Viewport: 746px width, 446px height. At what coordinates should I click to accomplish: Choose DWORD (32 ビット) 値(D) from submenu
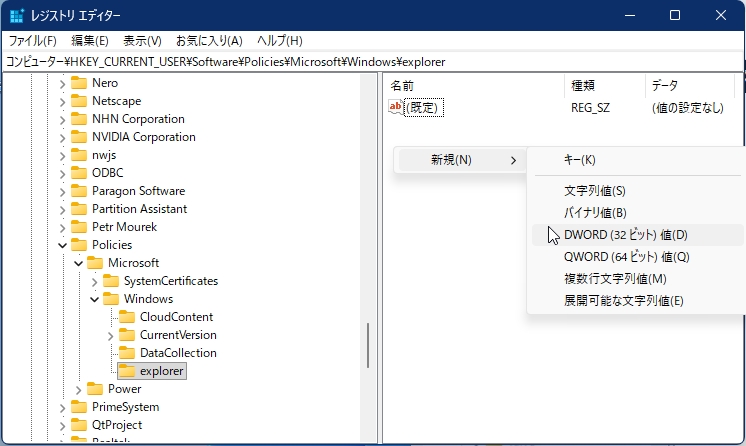point(626,235)
